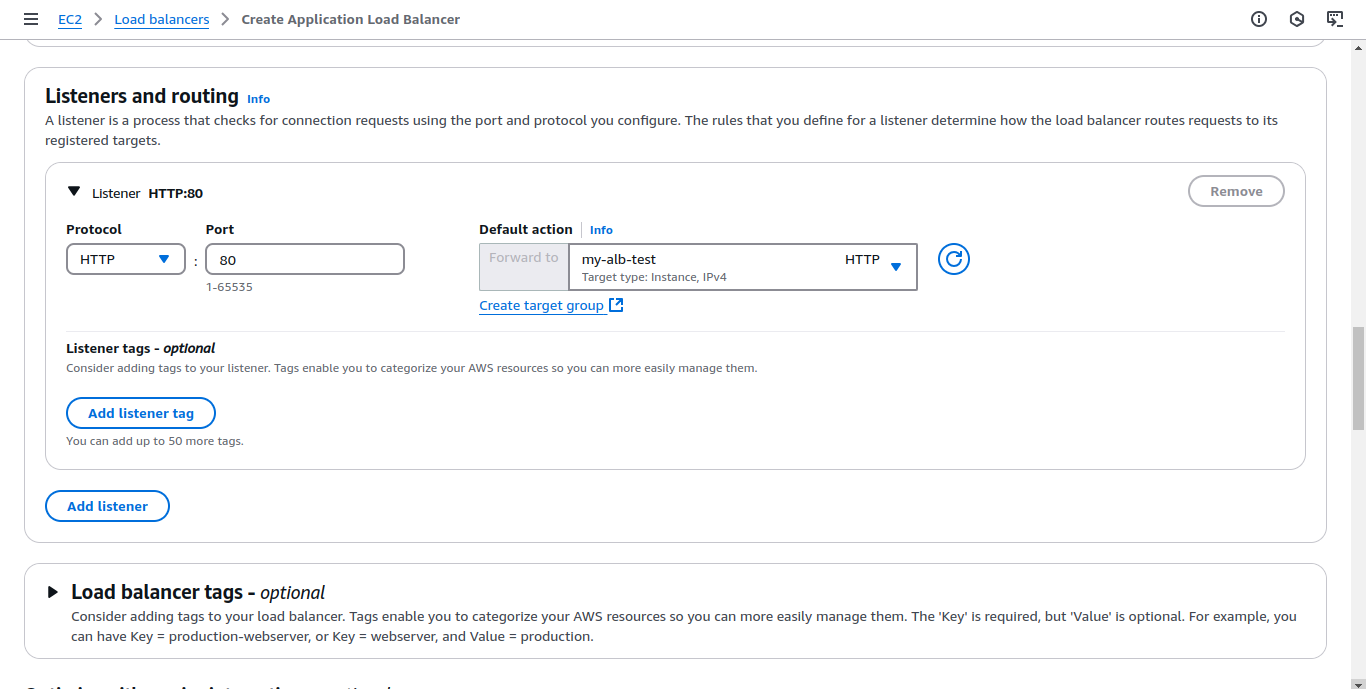Click the Remove listener button
This screenshot has width=1366, height=689.
[x=1236, y=191]
